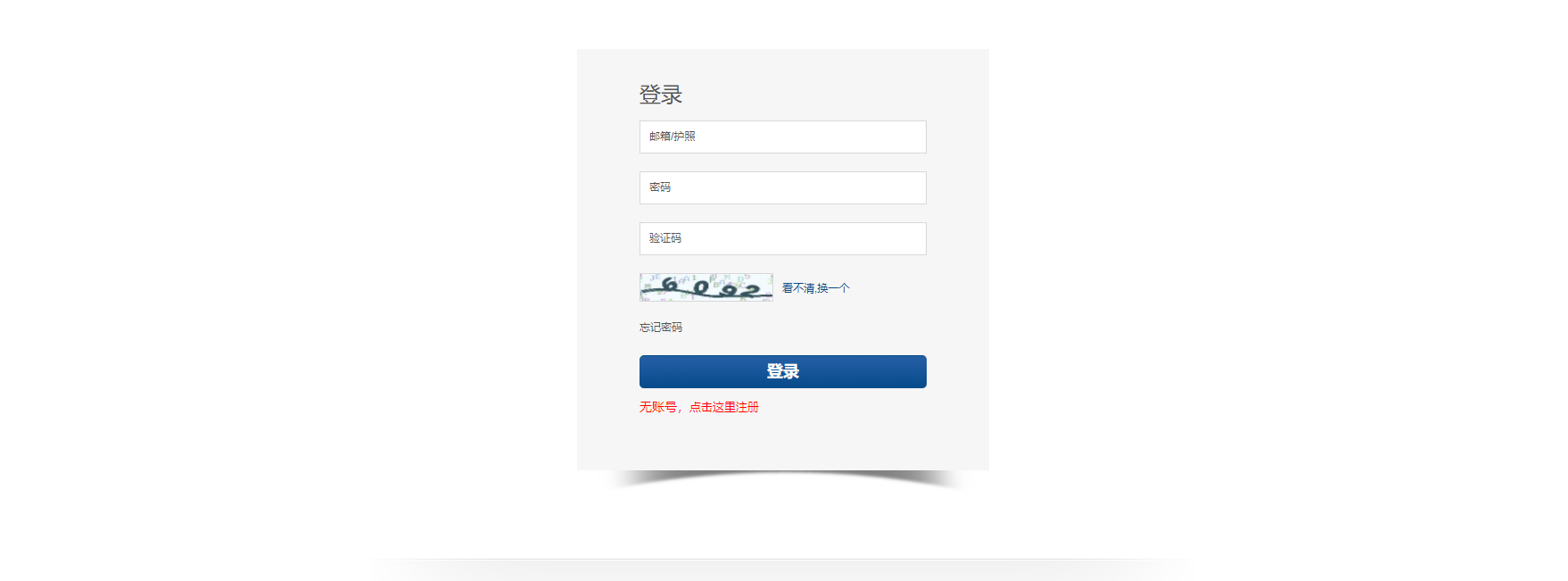Submit the form with the 登录 button
This screenshot has height=581, width=1568.
(x=782, y=371)
